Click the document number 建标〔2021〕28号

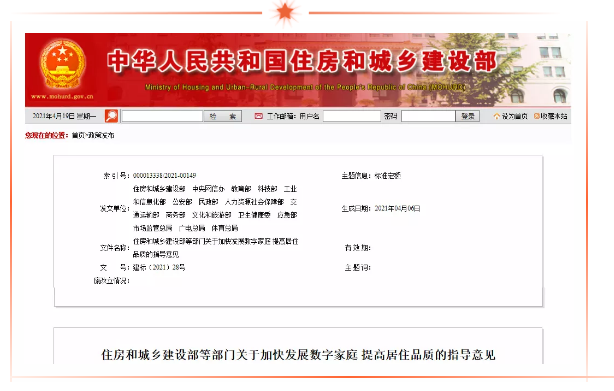(159, 268)
